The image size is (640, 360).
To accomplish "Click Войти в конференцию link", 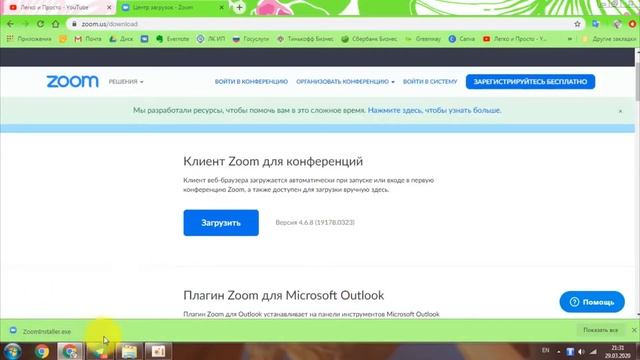I will point(251,82).
